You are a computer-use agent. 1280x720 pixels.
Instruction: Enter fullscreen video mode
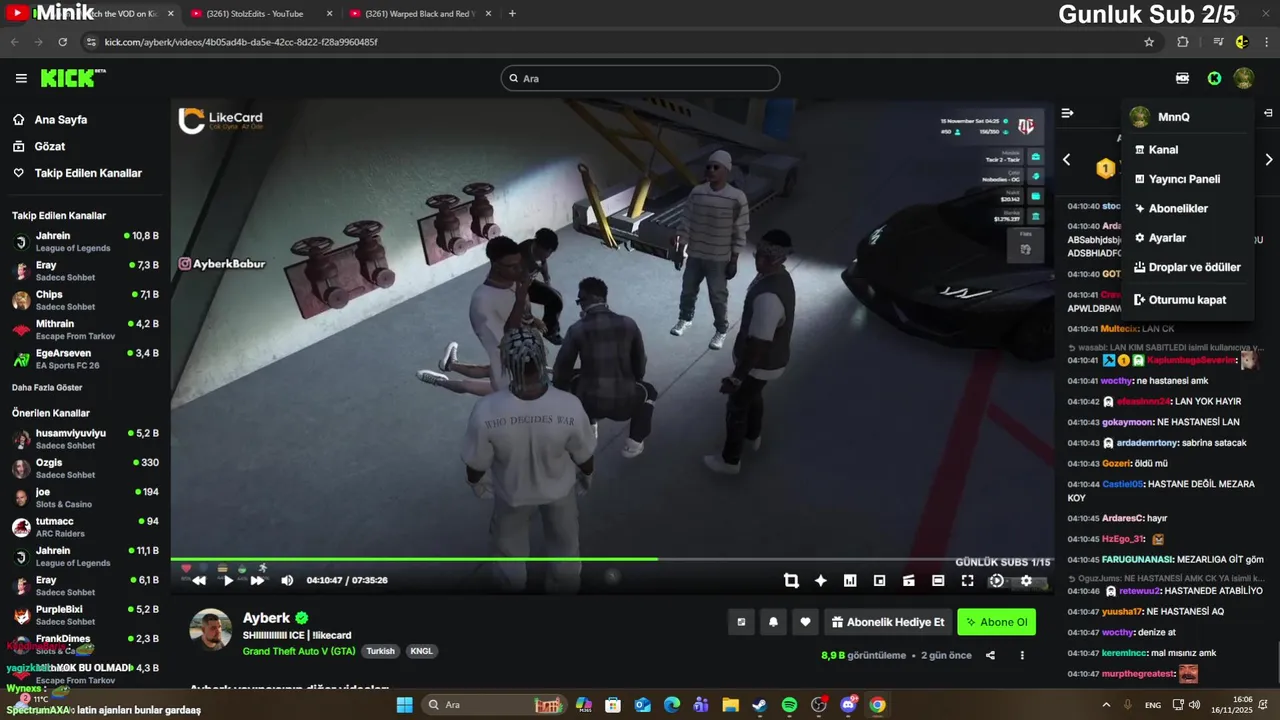[967, 580]
